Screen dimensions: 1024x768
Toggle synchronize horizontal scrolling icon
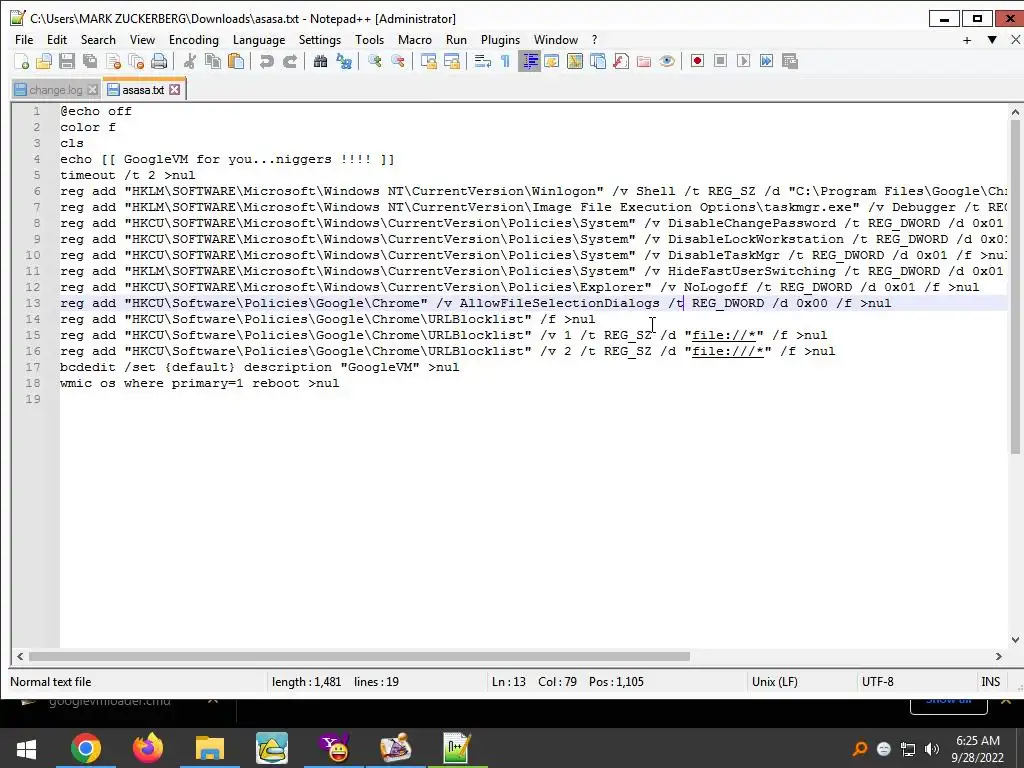[x=451, y=61]
